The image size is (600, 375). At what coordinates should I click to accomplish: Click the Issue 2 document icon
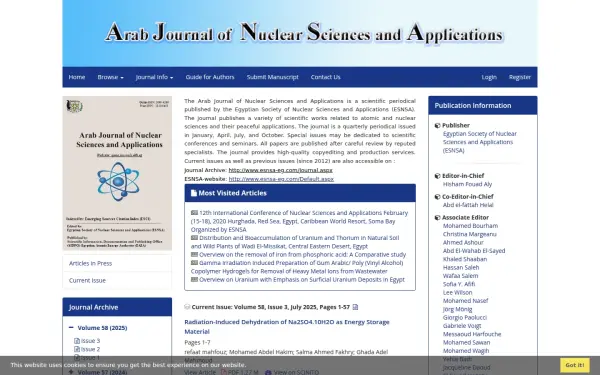point(77,349)
